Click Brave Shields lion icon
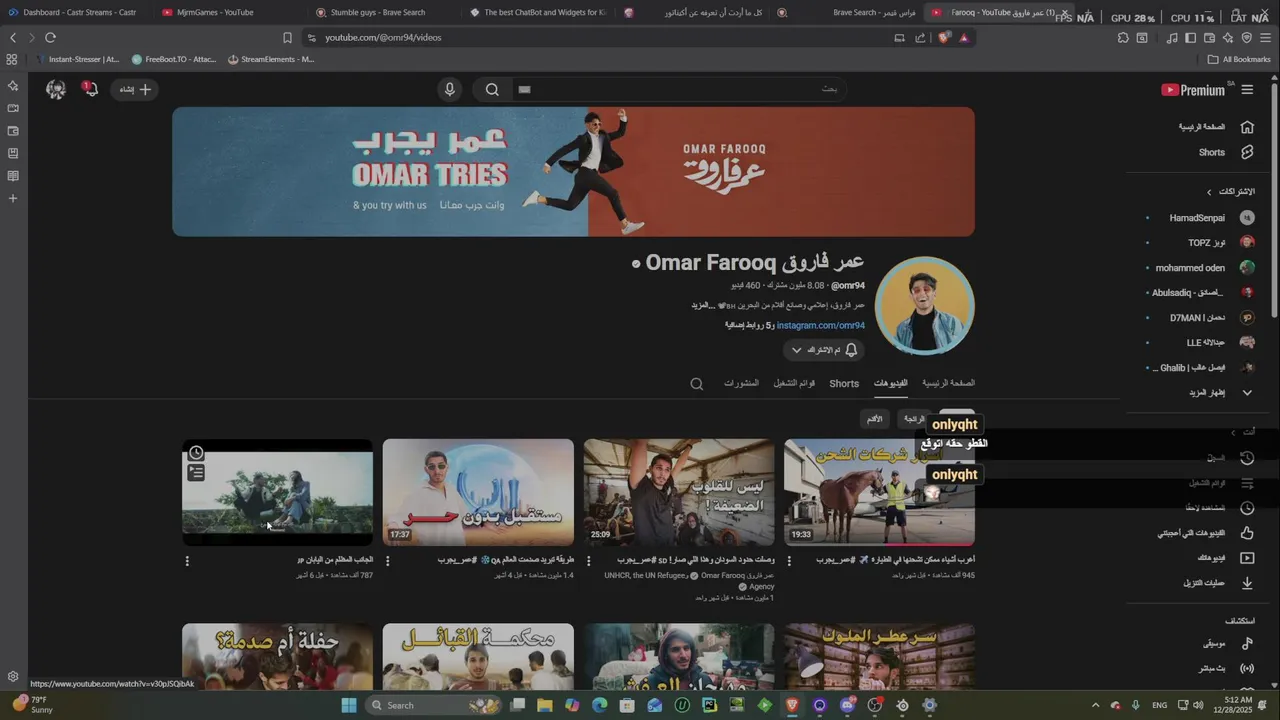1280x720 pixels. (x=944, y=37)
